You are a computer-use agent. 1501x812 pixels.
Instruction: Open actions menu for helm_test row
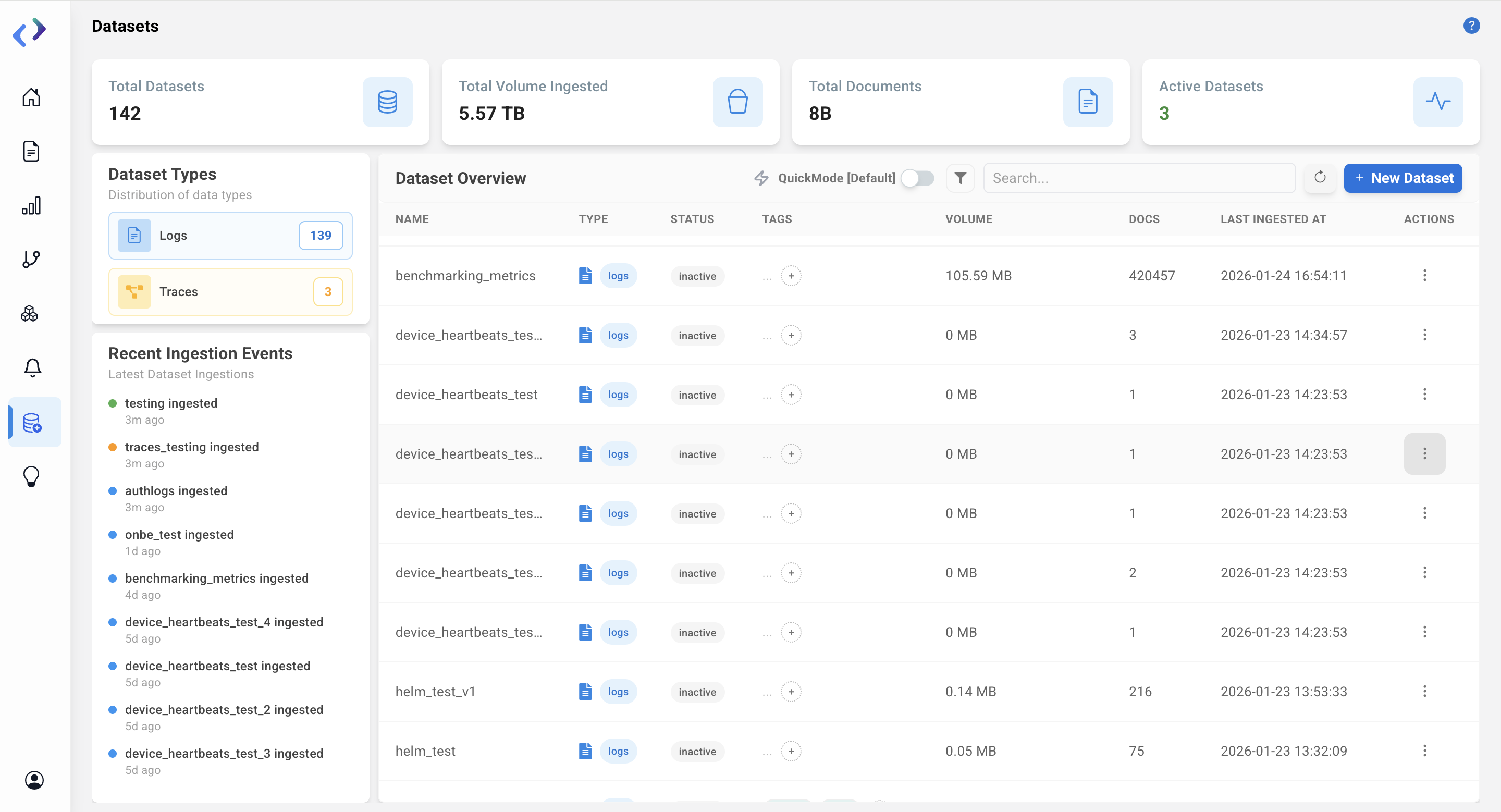point(1425,751)
